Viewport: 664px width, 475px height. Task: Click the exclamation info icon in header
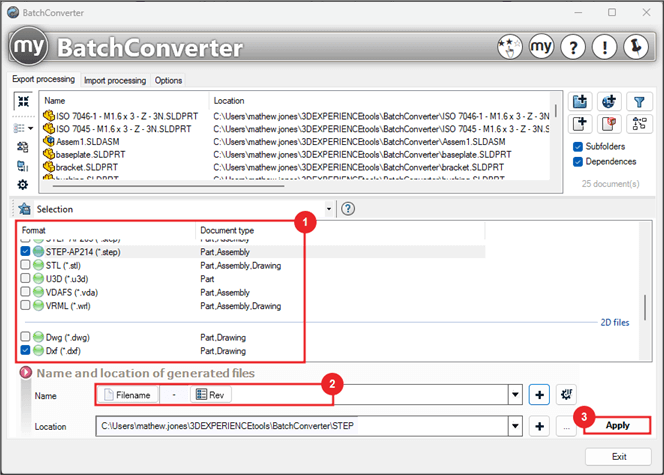pos(604,47)
